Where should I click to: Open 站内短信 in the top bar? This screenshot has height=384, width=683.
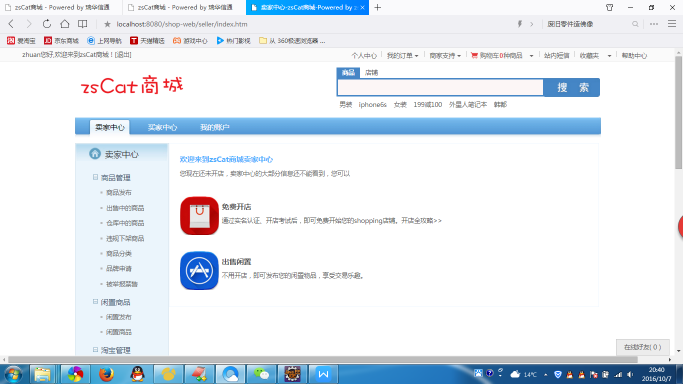[x=557, y=55]
